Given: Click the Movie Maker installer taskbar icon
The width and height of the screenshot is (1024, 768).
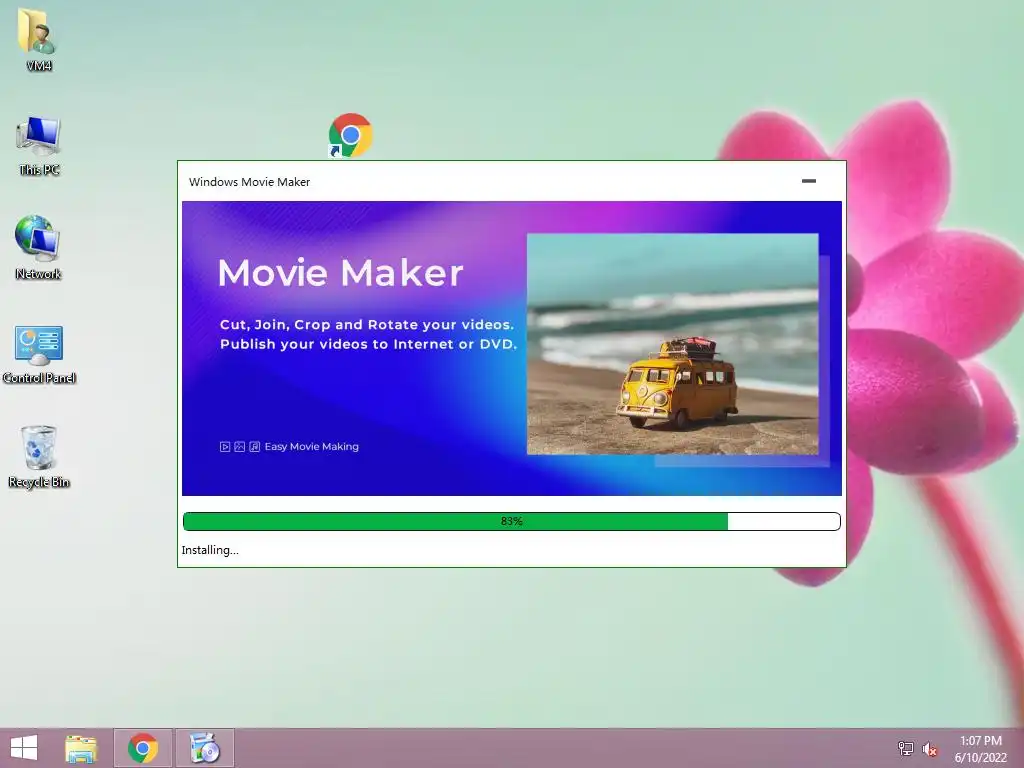Looking at the screenshot, I should (204, 748).
